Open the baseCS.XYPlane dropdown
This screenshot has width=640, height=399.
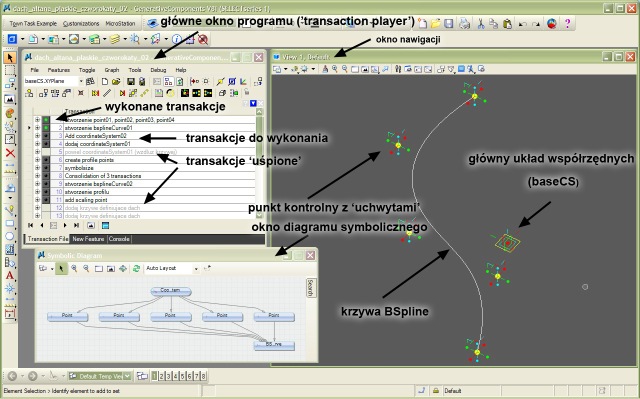tap(81, 81)
